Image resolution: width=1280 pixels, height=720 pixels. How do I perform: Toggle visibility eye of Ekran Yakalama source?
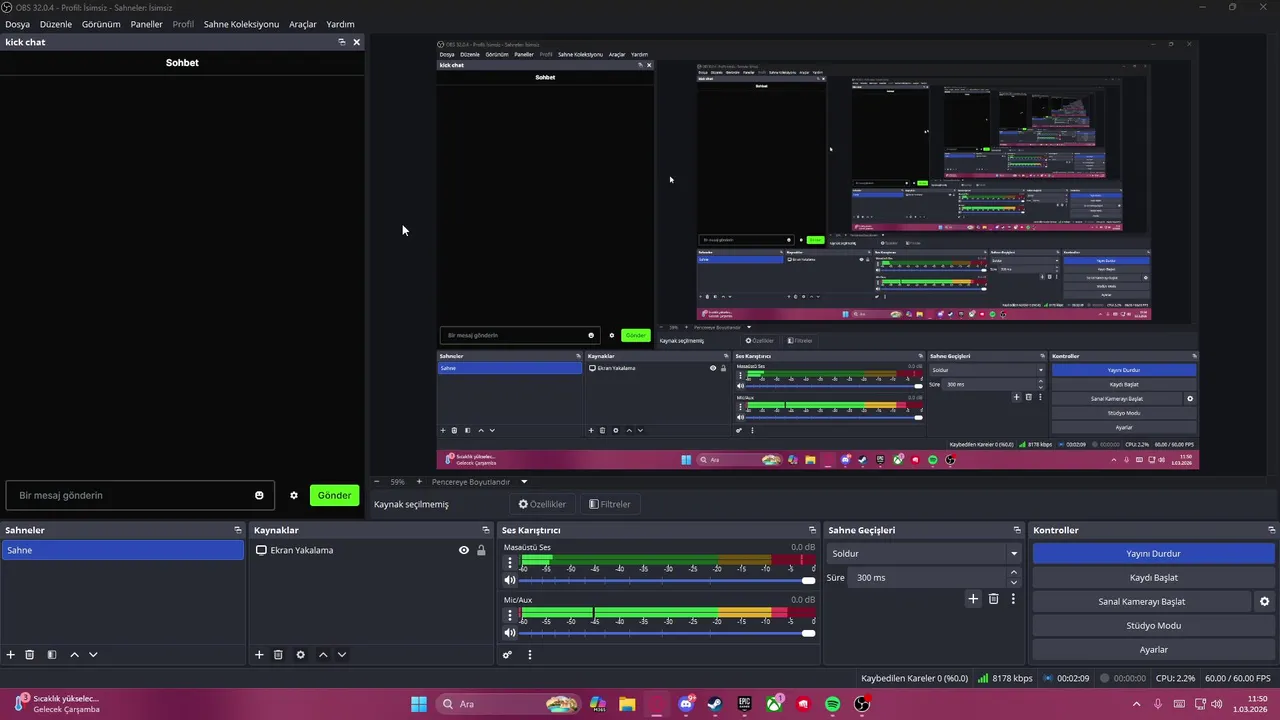coord(464,550)
